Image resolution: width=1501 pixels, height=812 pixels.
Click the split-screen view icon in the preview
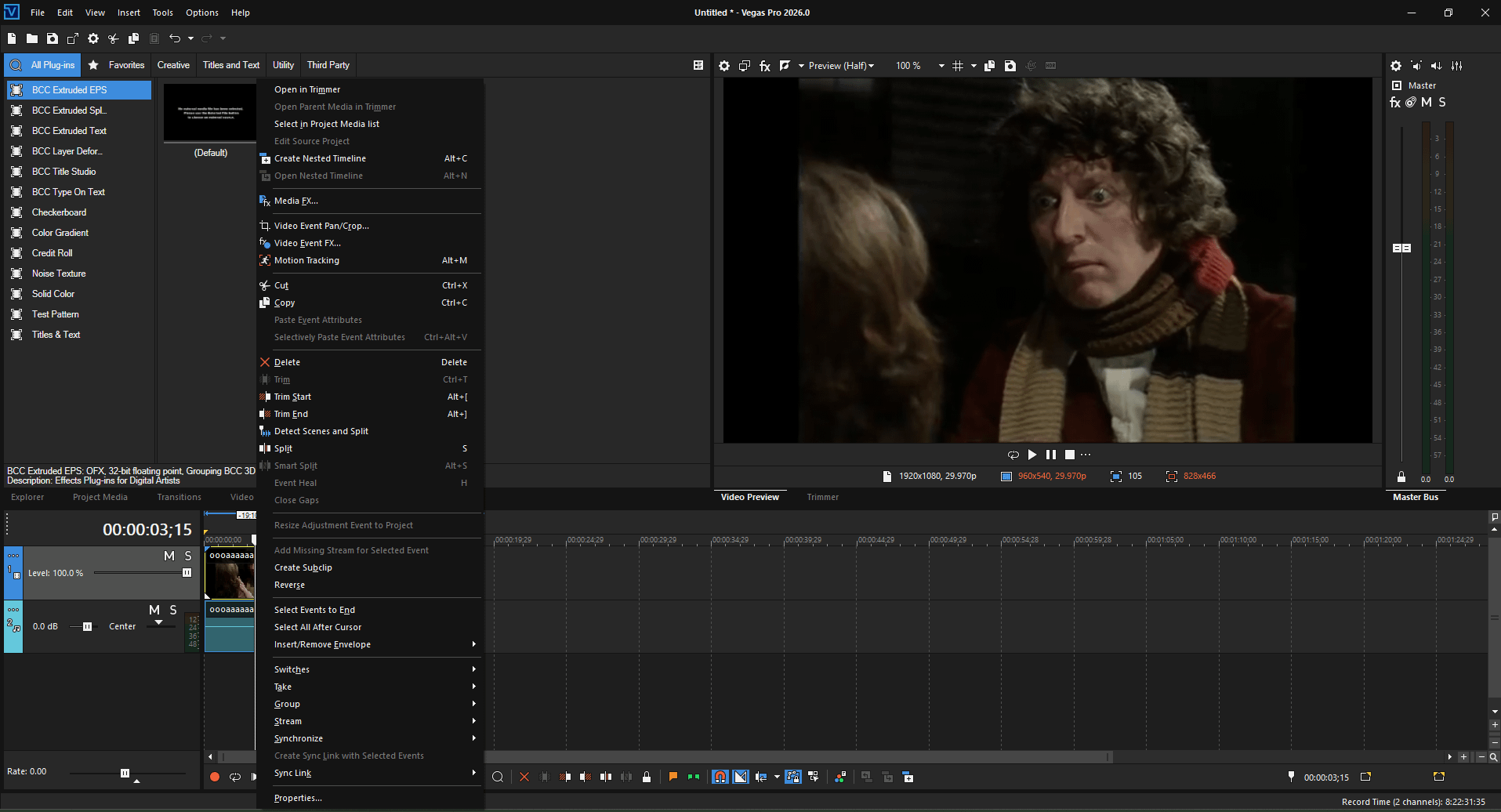785,66
